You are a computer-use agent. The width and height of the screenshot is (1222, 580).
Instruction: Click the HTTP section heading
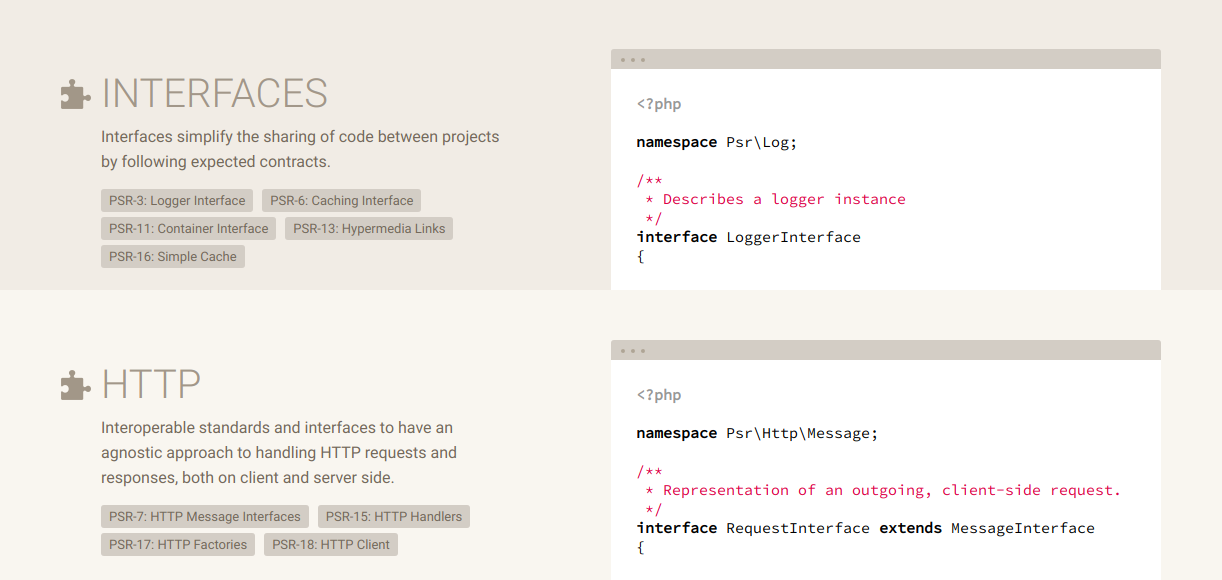(x=151, y=384)
